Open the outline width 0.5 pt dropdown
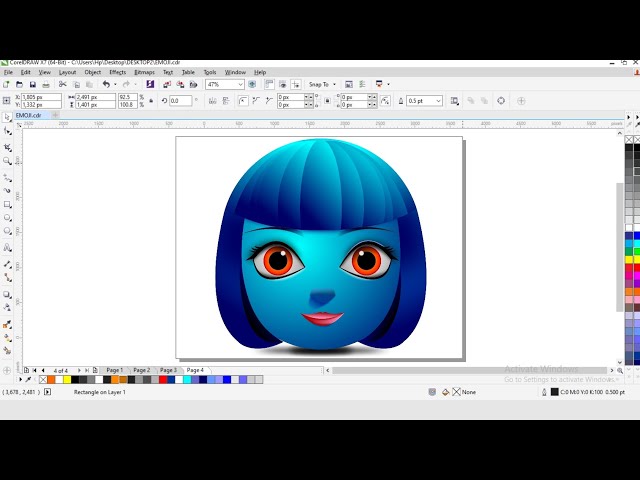This screenshot has height=480, width=640. coord(438,101)
